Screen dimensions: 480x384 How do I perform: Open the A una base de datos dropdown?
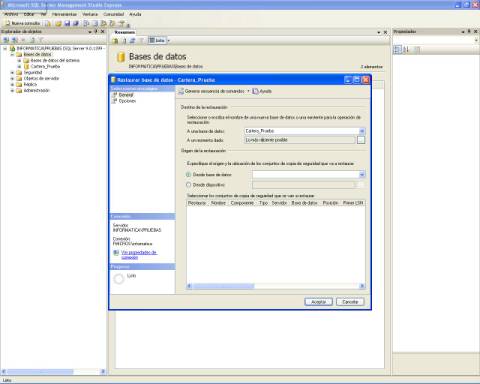(362, 131)
